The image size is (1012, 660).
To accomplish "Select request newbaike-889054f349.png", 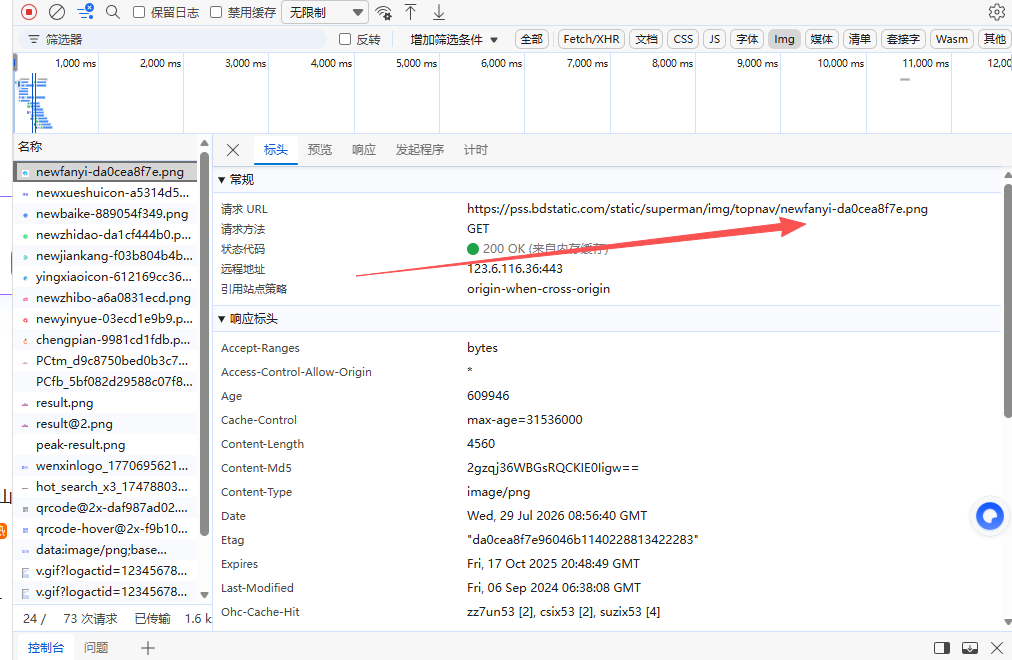I will [105, 214].
